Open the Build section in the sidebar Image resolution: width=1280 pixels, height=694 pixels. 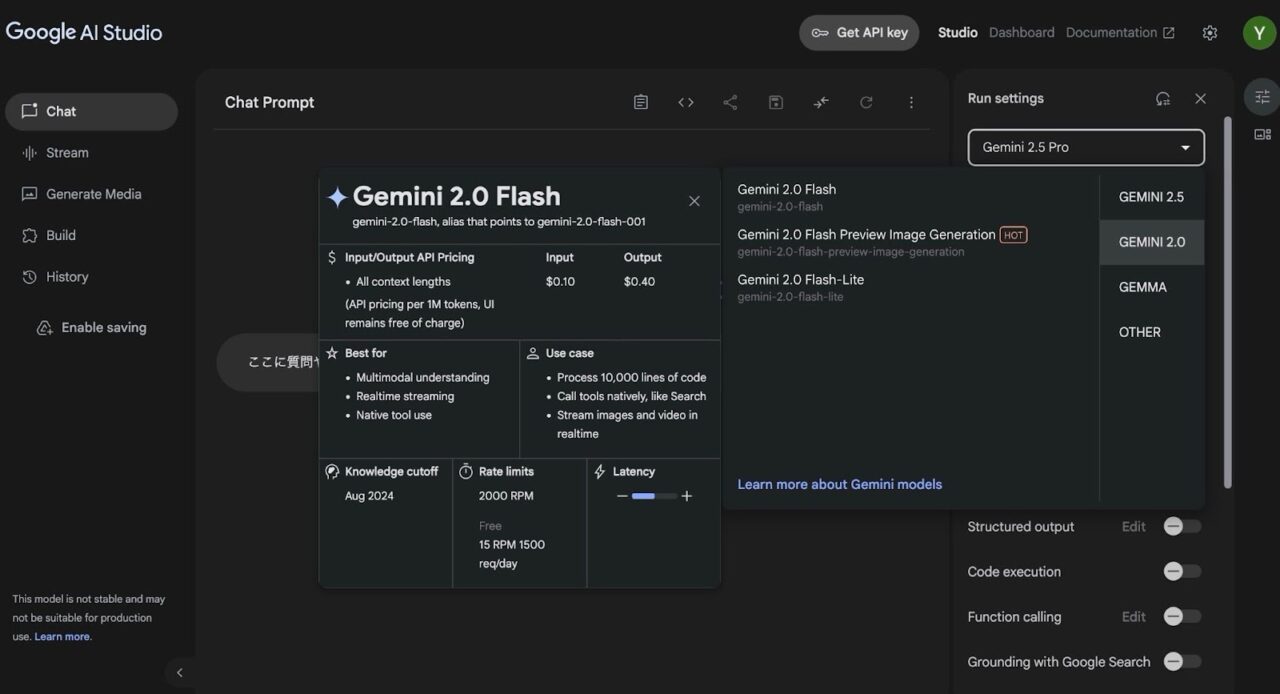(x=91, y=235)
